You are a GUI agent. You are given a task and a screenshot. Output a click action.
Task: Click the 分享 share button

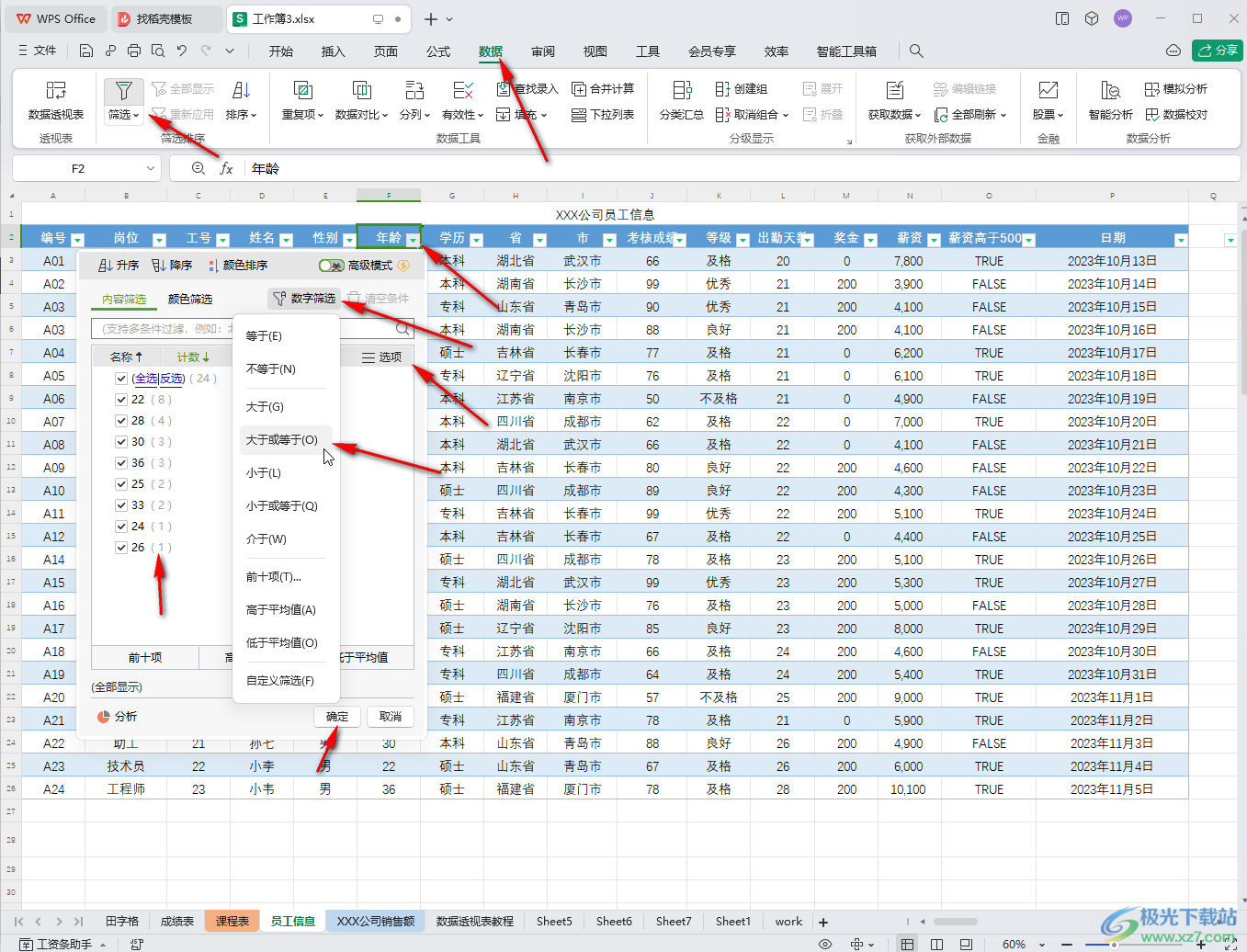[x=1218, y=51]
